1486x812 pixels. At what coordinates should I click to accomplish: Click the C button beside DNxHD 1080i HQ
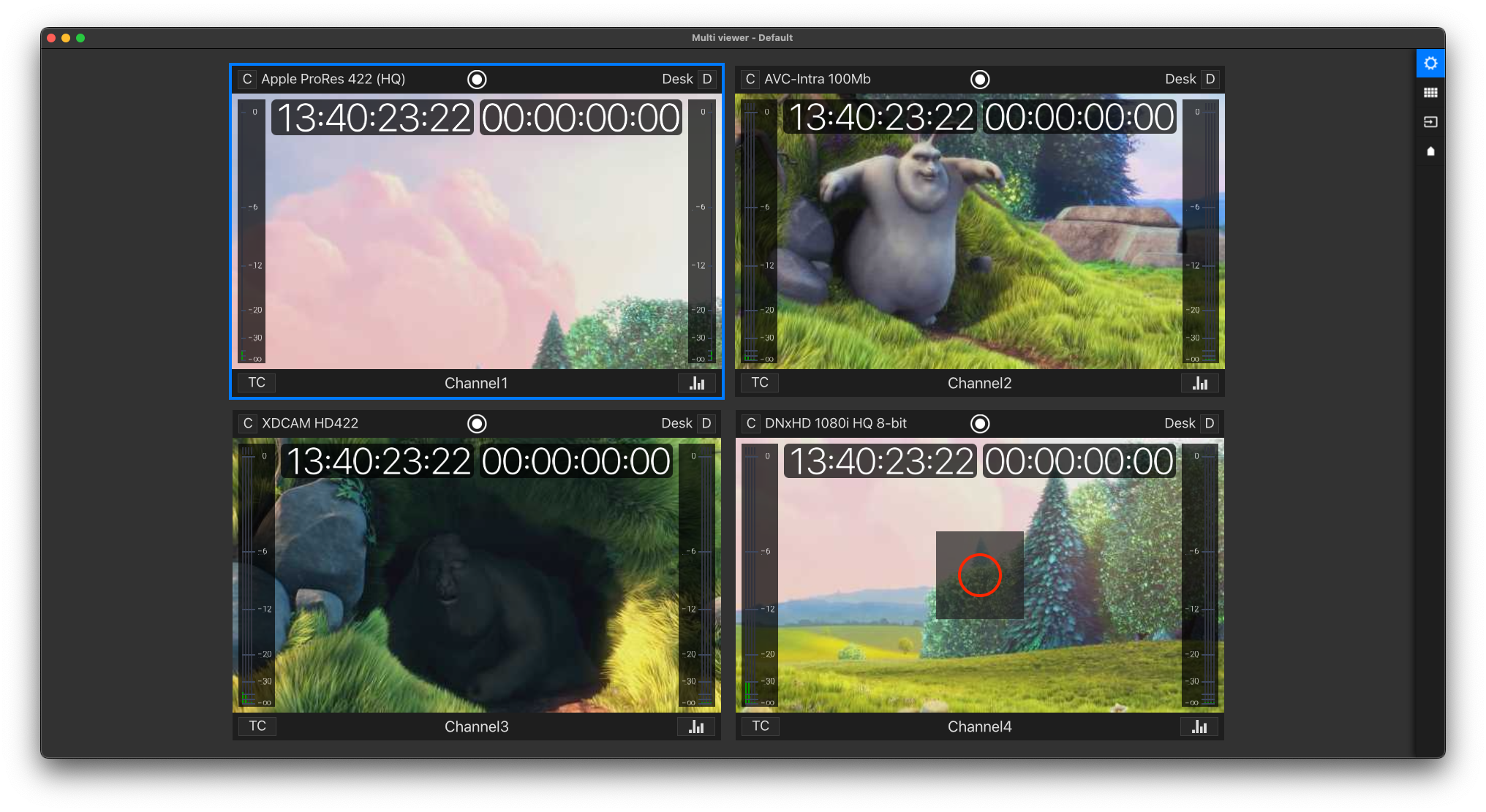(751, 423)
